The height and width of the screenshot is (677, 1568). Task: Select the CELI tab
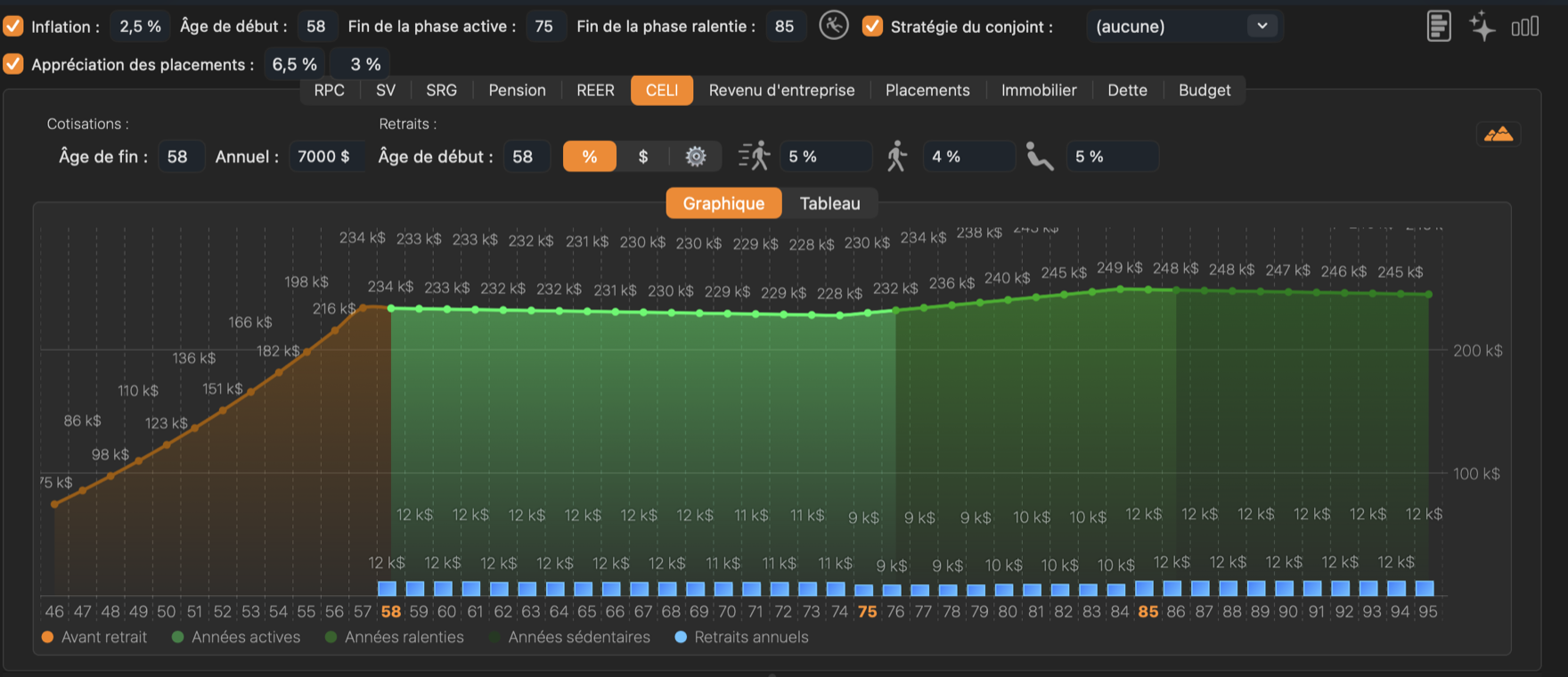click(x=662, y=90)
